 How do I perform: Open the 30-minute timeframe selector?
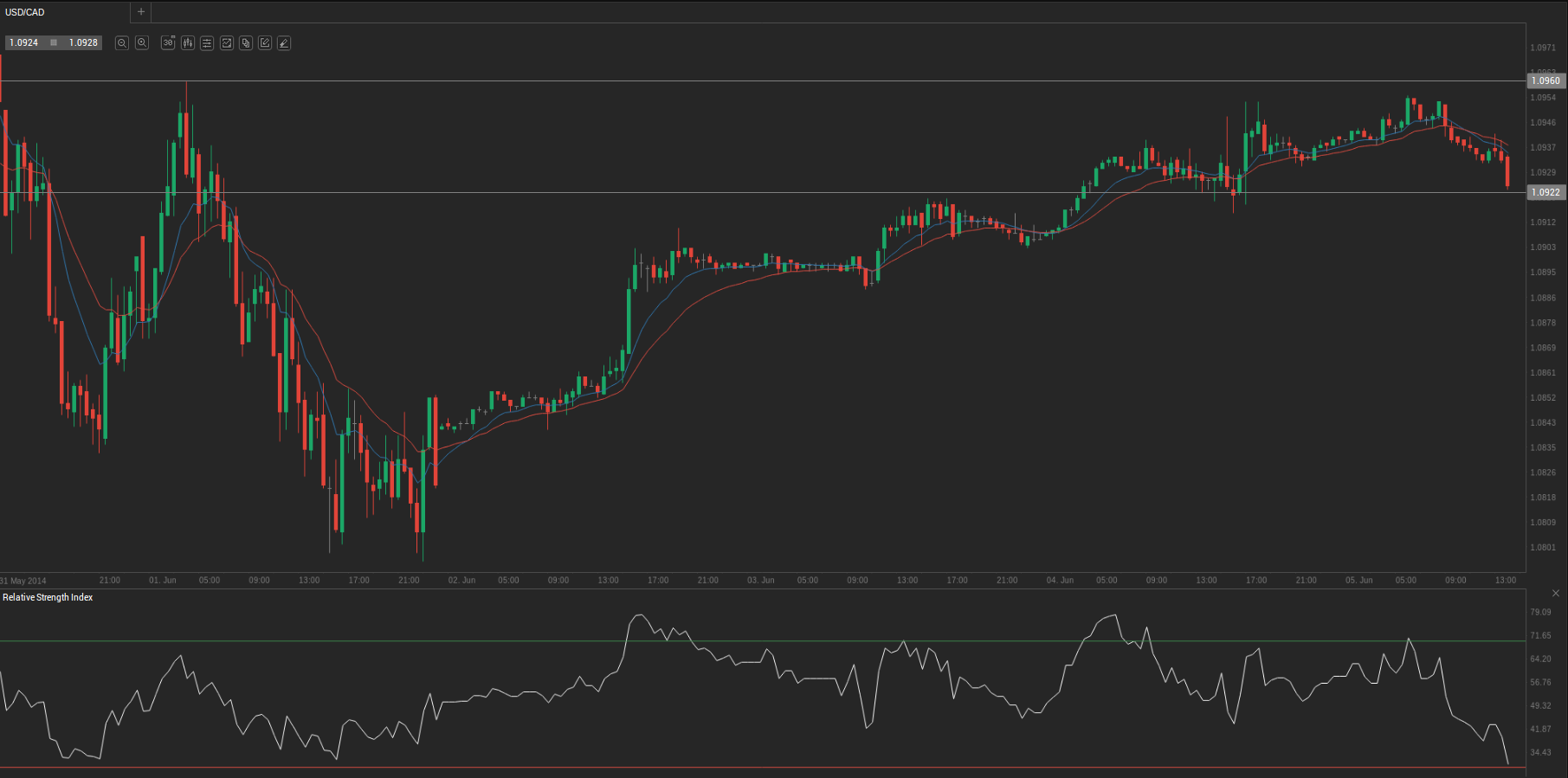[168, 42]
